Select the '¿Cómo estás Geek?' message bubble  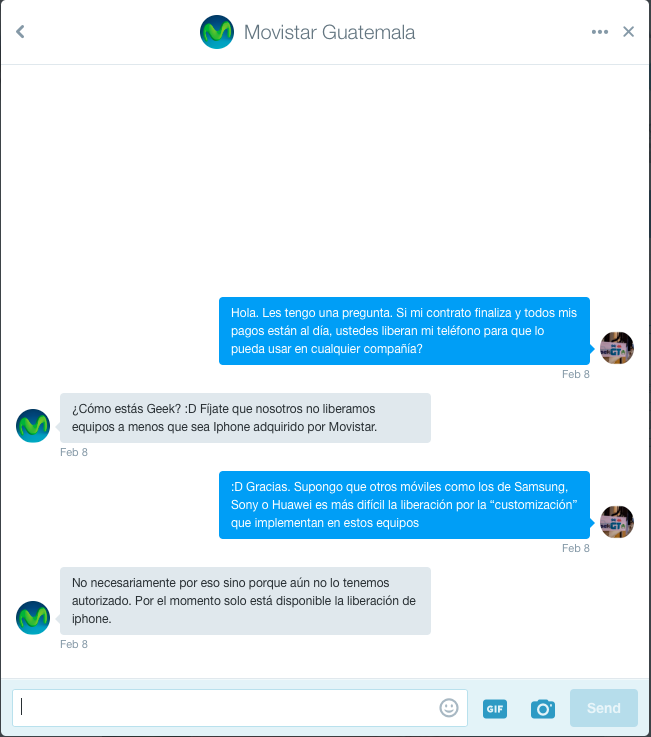point(245,418)
